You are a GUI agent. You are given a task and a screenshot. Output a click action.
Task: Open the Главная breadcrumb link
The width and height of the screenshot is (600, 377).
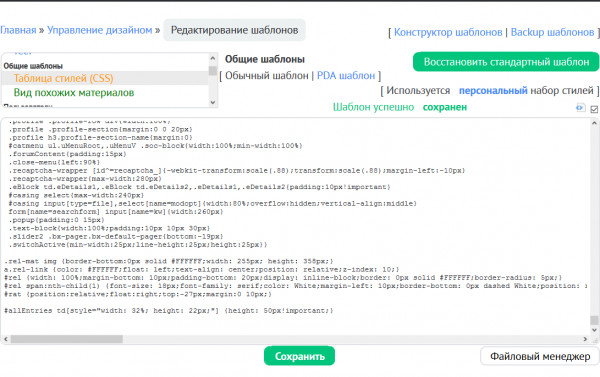[18, 30]
